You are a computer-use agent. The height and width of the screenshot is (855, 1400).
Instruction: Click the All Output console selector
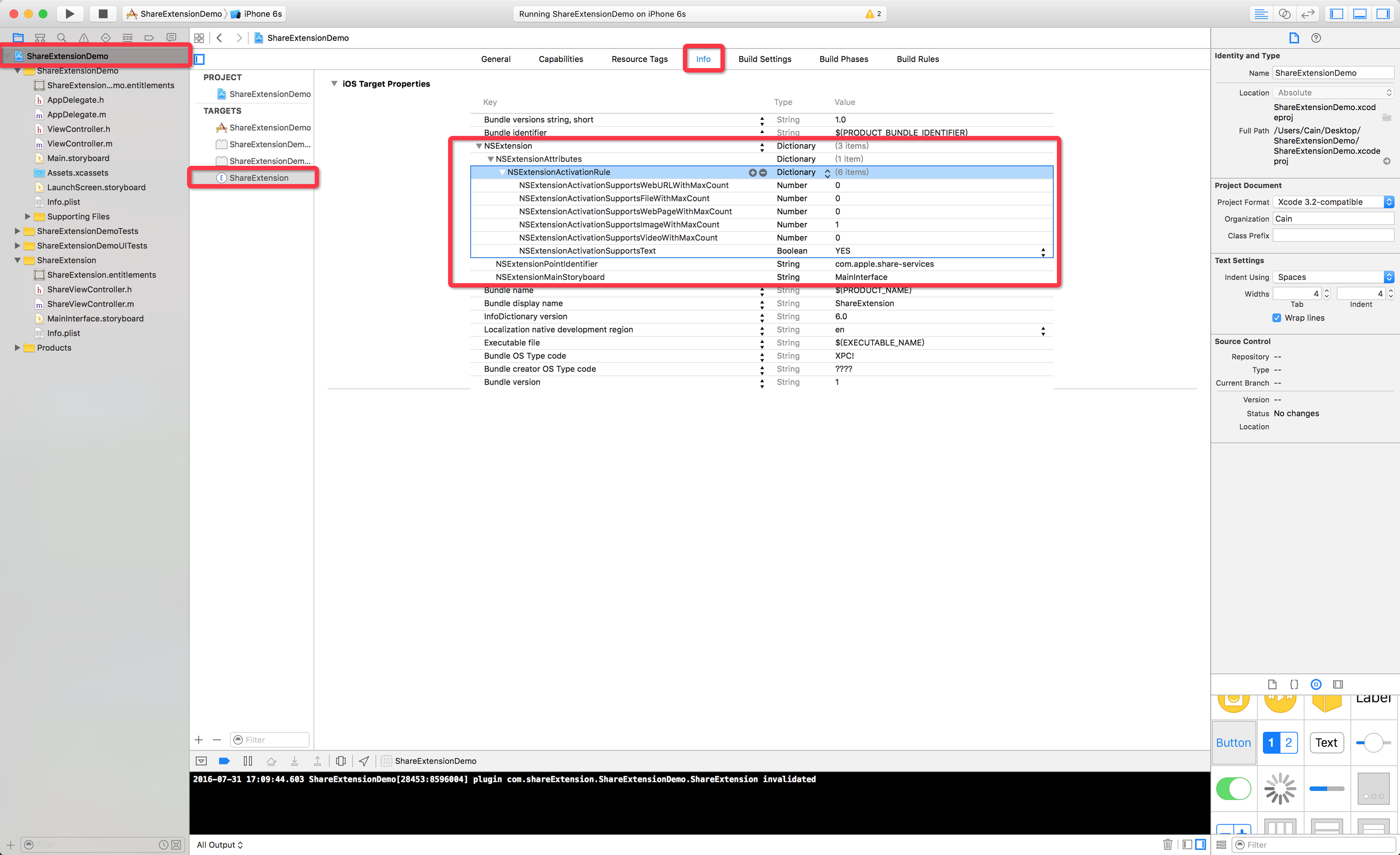point(219,844)
